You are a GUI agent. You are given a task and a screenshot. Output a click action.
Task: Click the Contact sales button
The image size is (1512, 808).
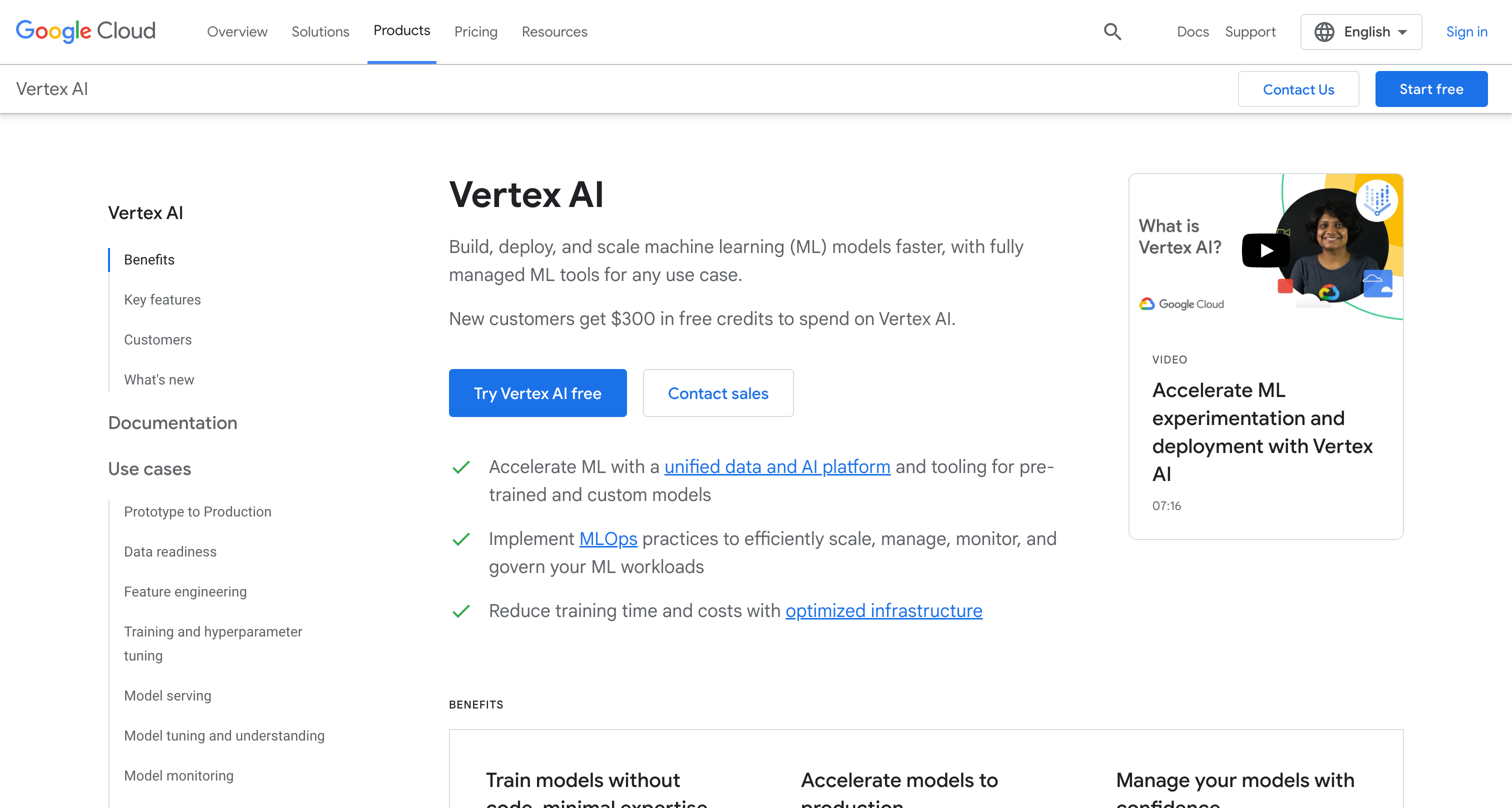pos(718,393)
